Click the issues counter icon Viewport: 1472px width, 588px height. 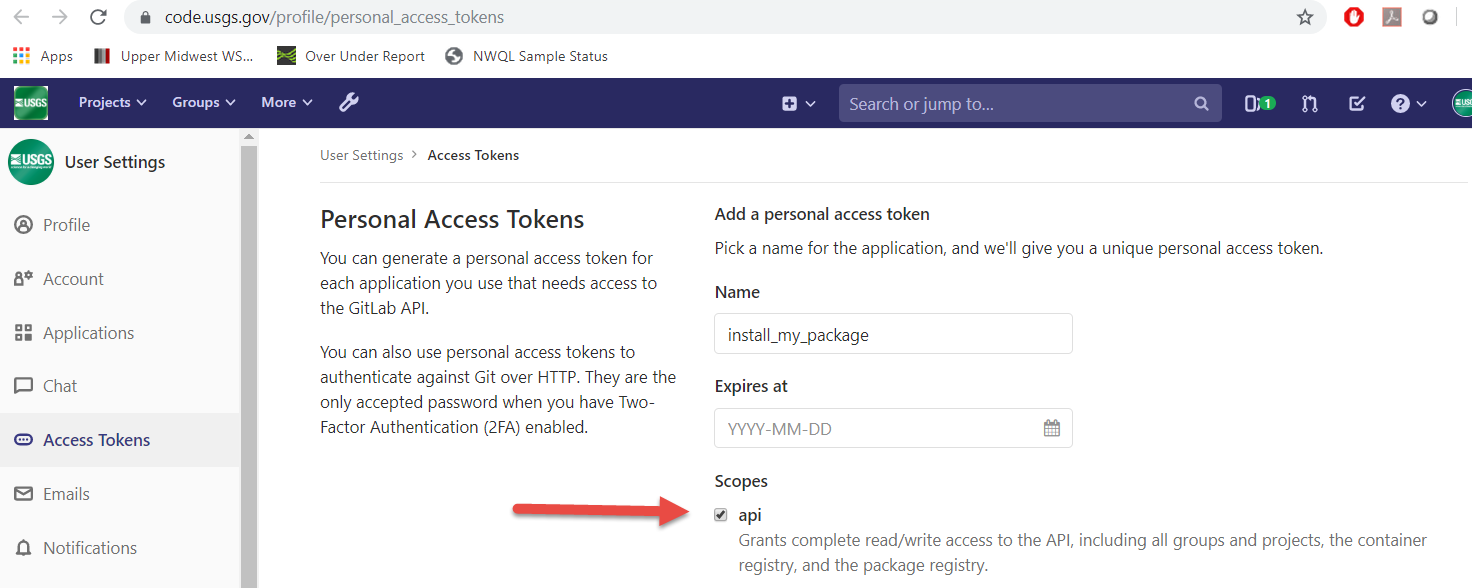coord(1259,103)
